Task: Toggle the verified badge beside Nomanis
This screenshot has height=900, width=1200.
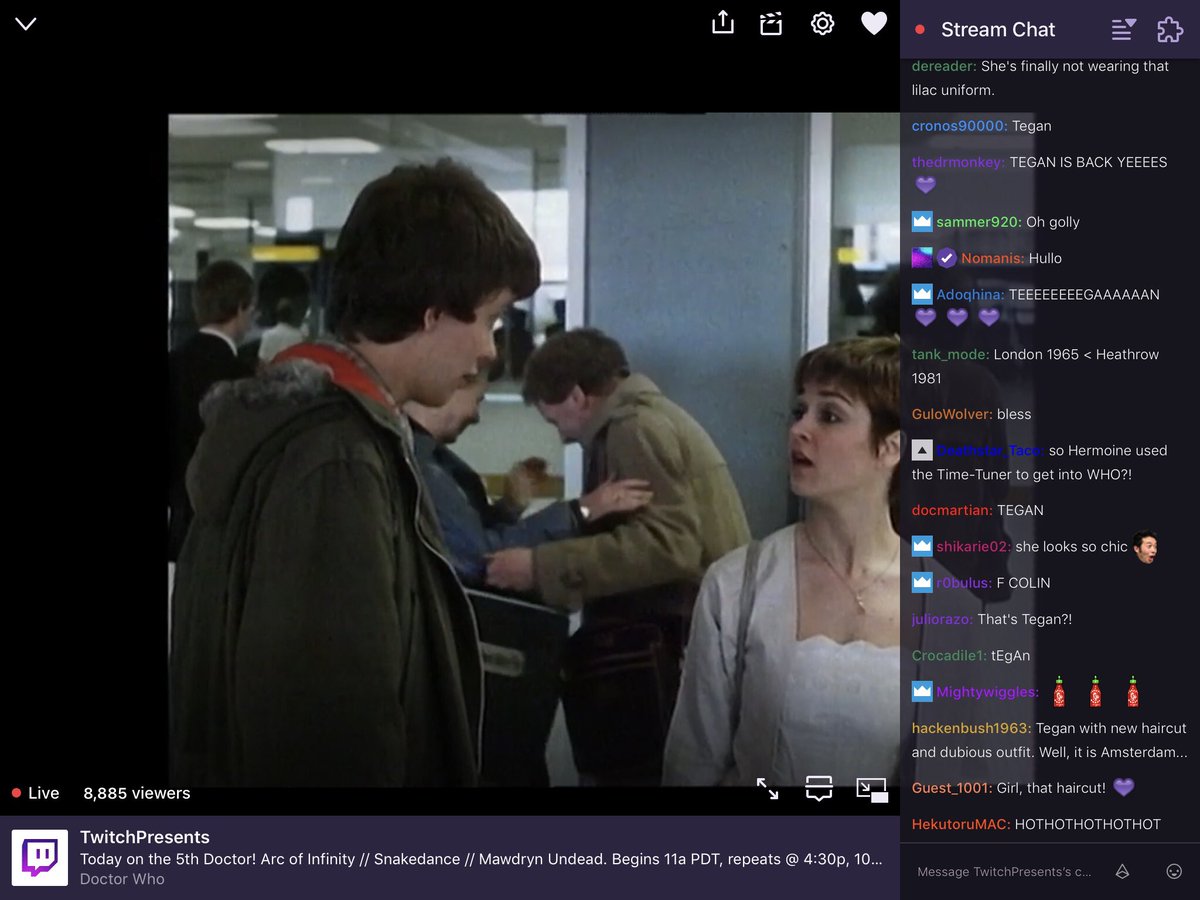Action: point(946,257)
